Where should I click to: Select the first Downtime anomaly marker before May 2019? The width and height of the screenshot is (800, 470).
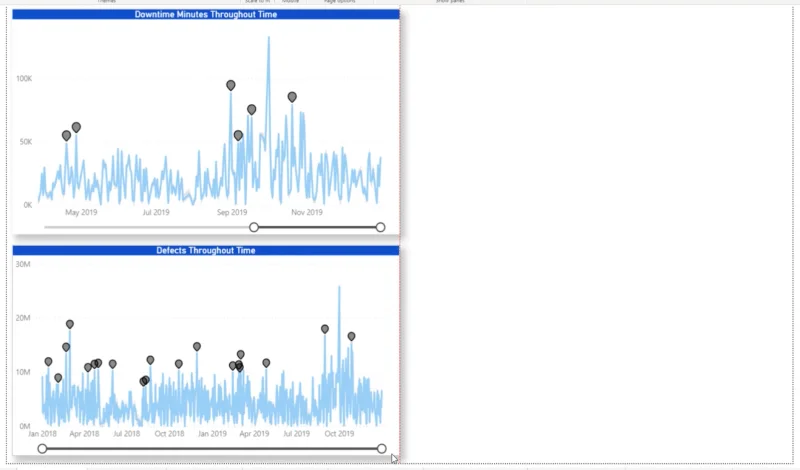tap(66, 136)
